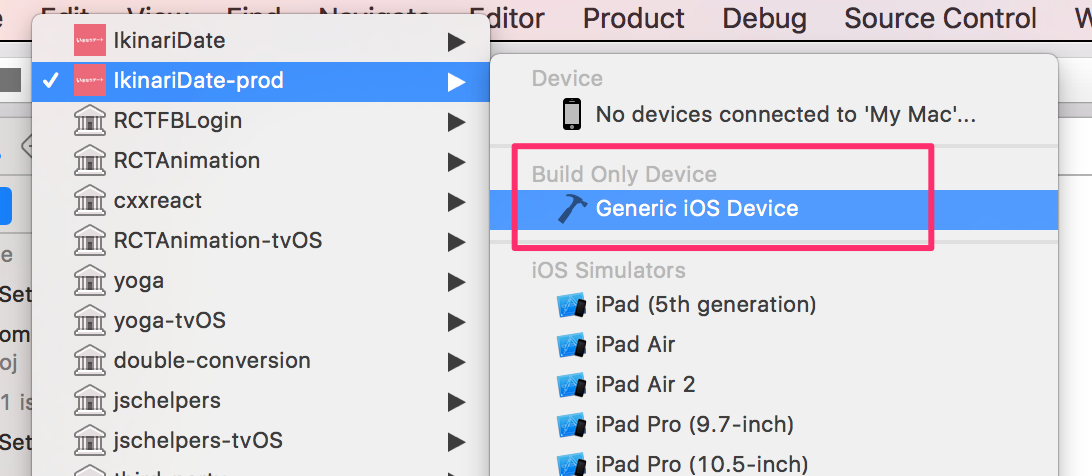Click the iPad (5th generation) simulator icon
Viewport: 1092px width, 476px height.
point(571,305)
